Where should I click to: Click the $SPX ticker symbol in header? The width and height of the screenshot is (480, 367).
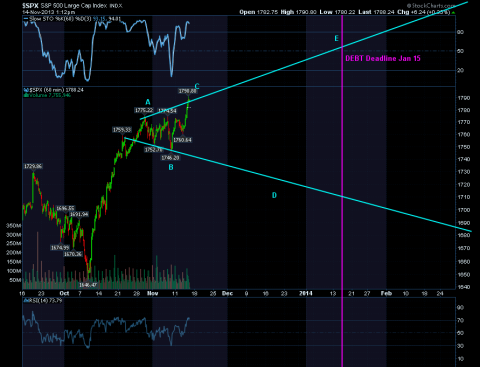[30, 6]
